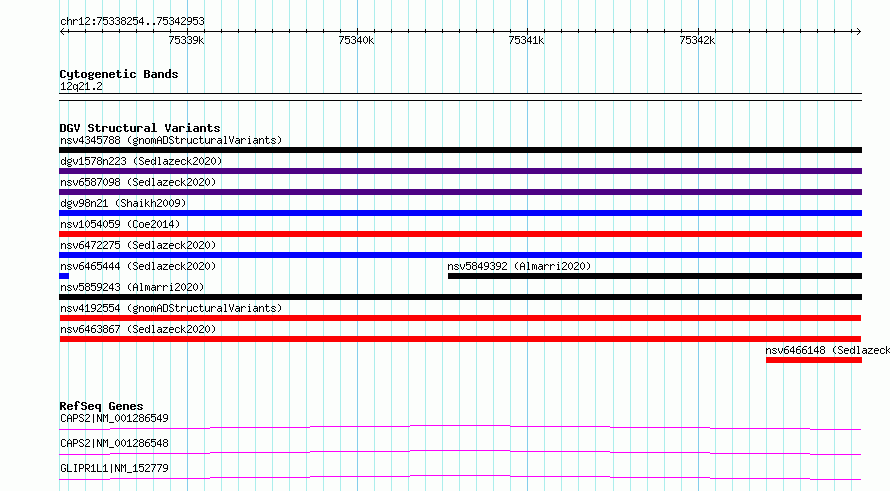Click the magenta line under CAPS2|NM_001286549

(x=460, y=427)
